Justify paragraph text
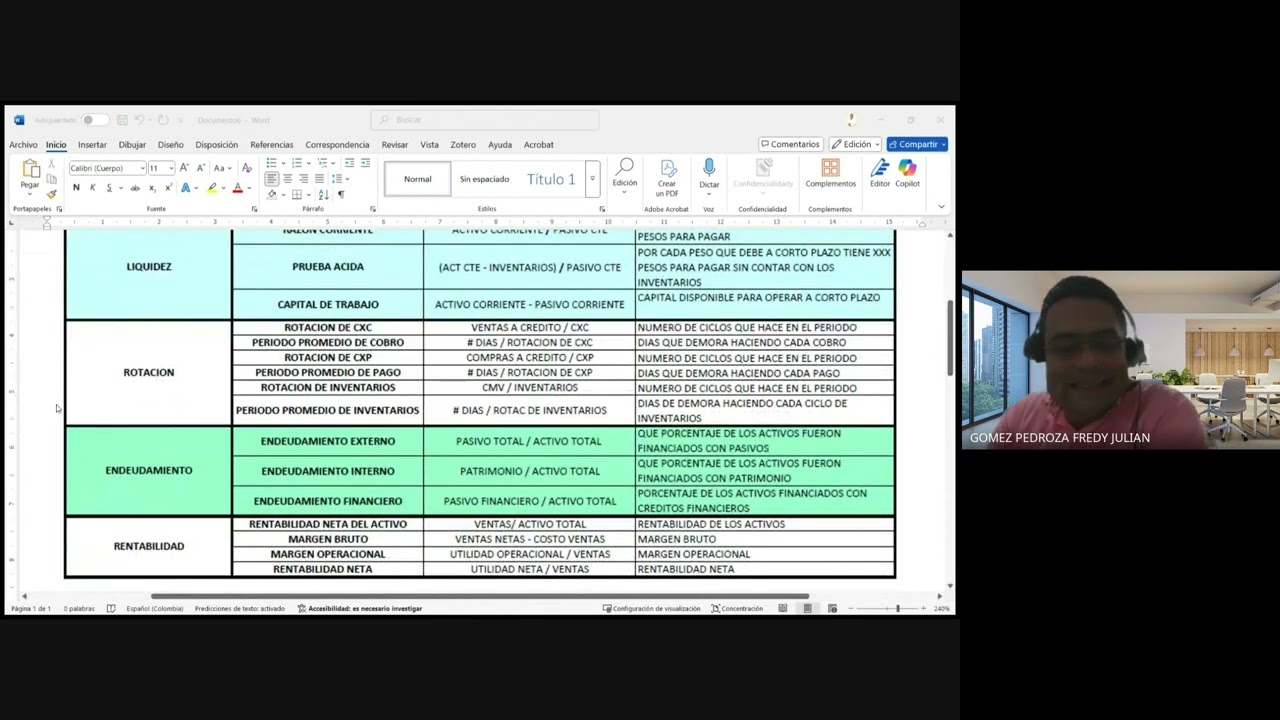 point(320,179)
